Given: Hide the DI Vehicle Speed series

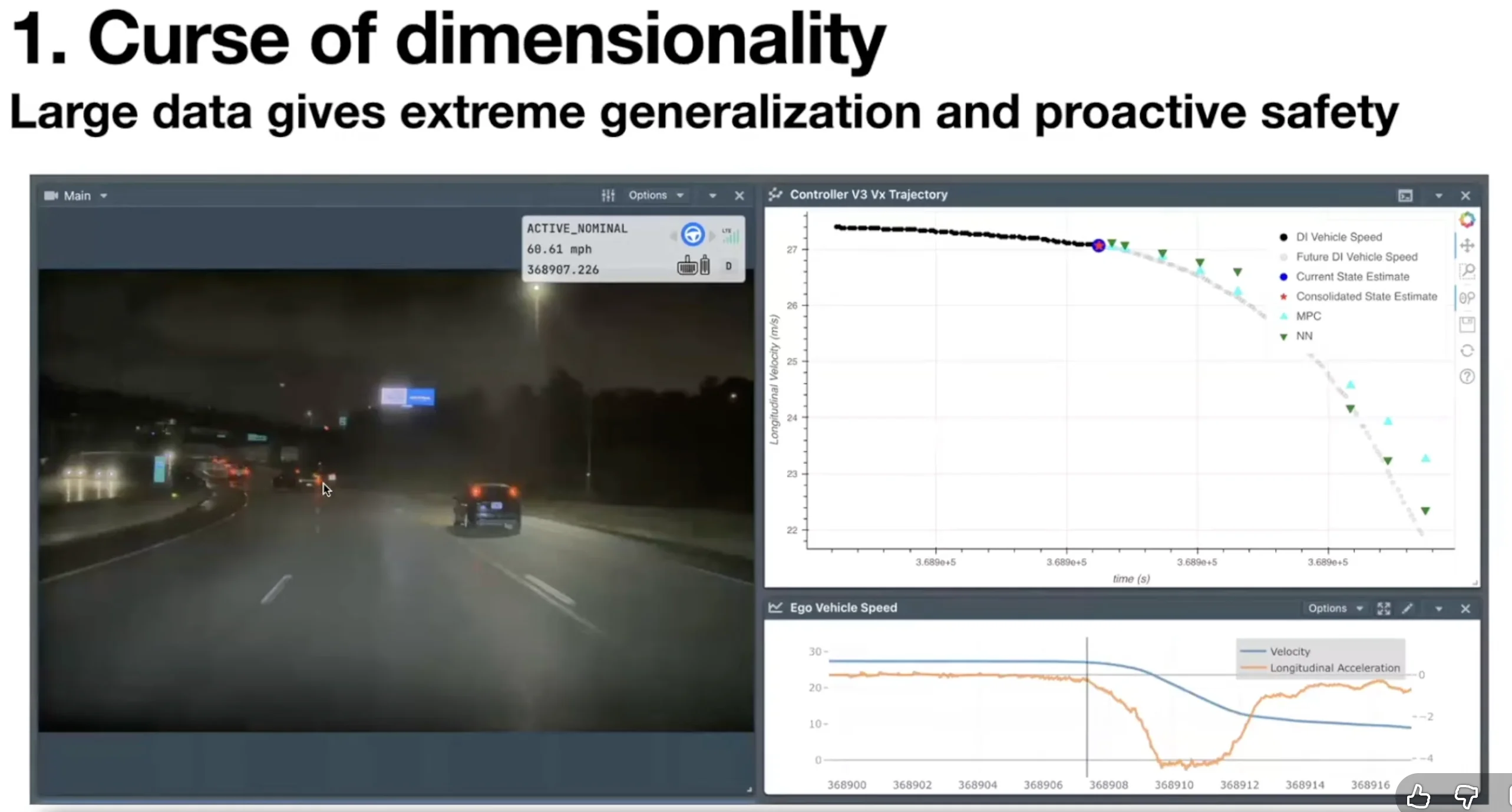Looking at the screenshot, I should pyautogui.click(x=1338, y=237).
